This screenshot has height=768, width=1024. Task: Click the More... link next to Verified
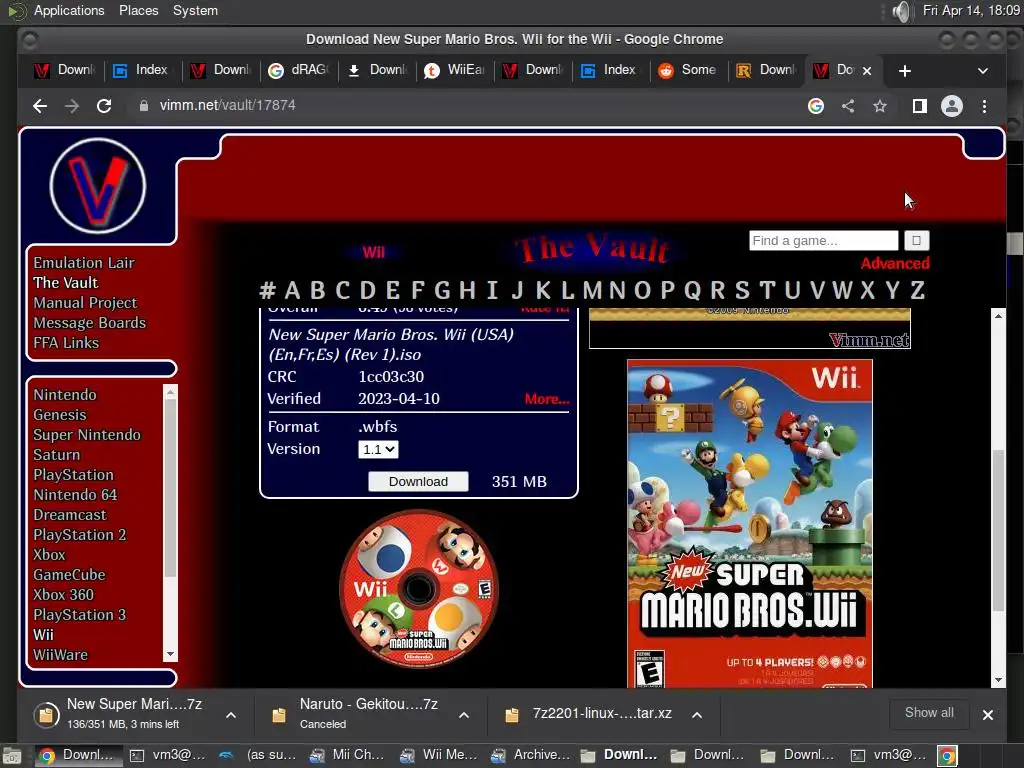pyautogui.click(x=547, y=399)
